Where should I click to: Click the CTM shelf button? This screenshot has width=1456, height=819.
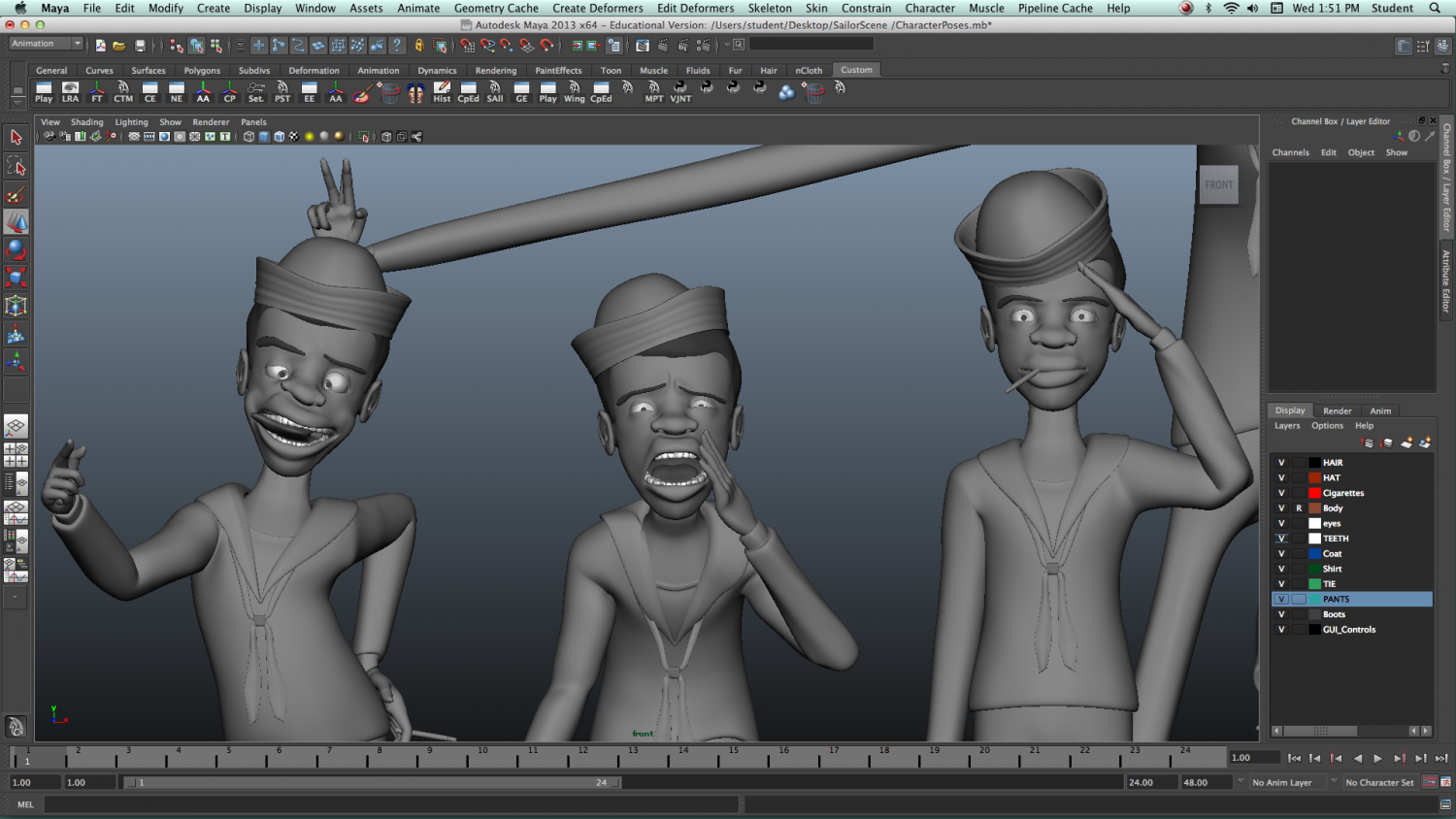click(123, 92)
